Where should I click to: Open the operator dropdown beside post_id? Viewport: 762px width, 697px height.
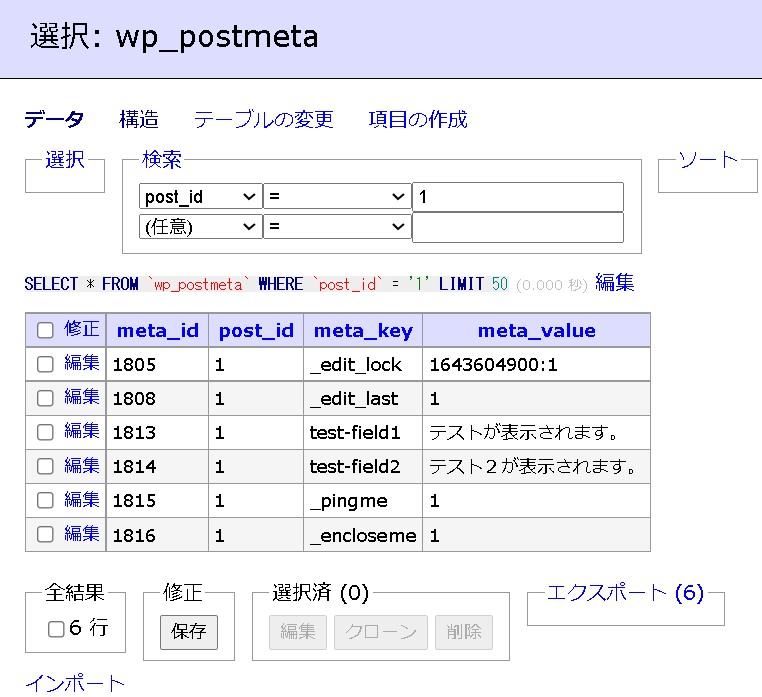[x=337, y=197]
